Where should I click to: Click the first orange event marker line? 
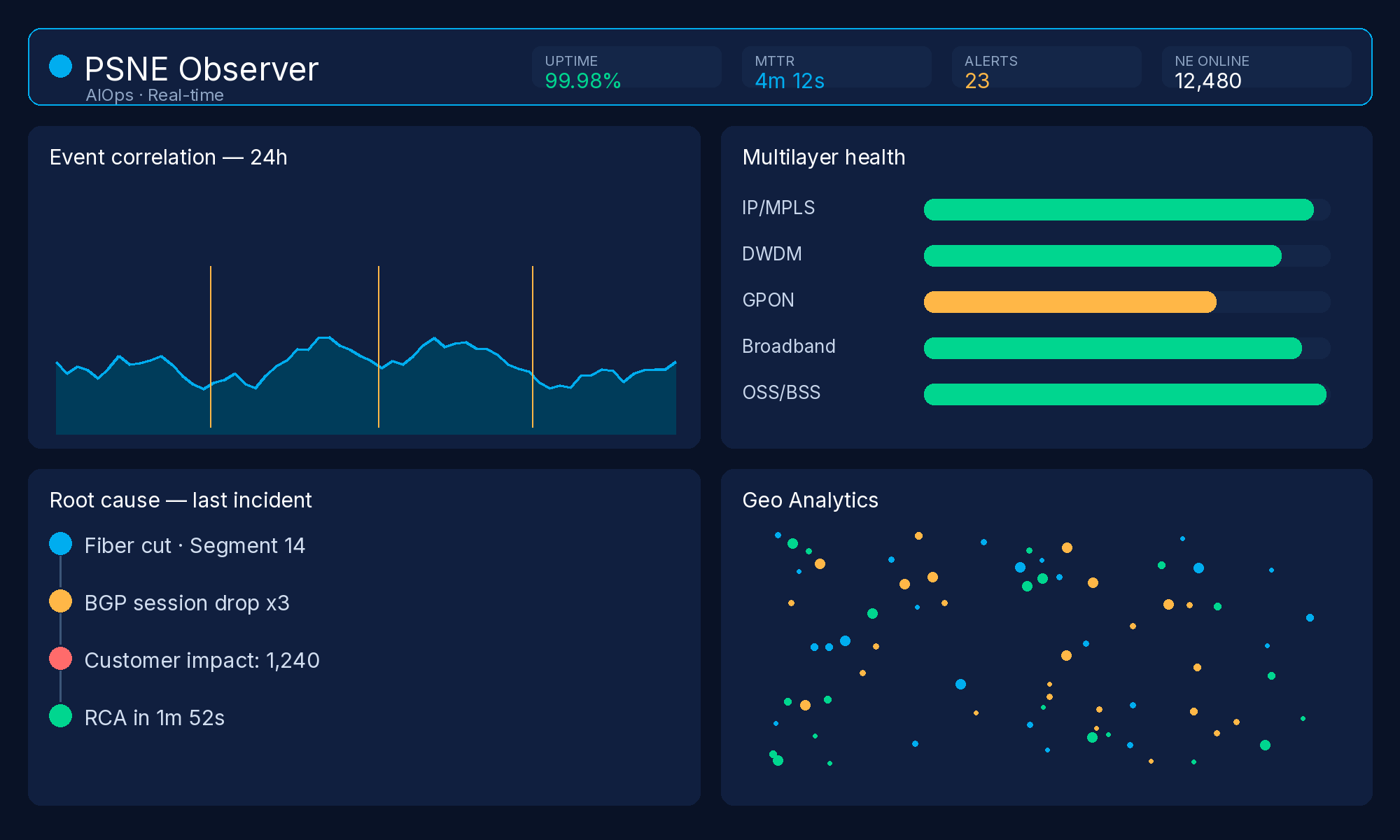click(x=211, y=346)
